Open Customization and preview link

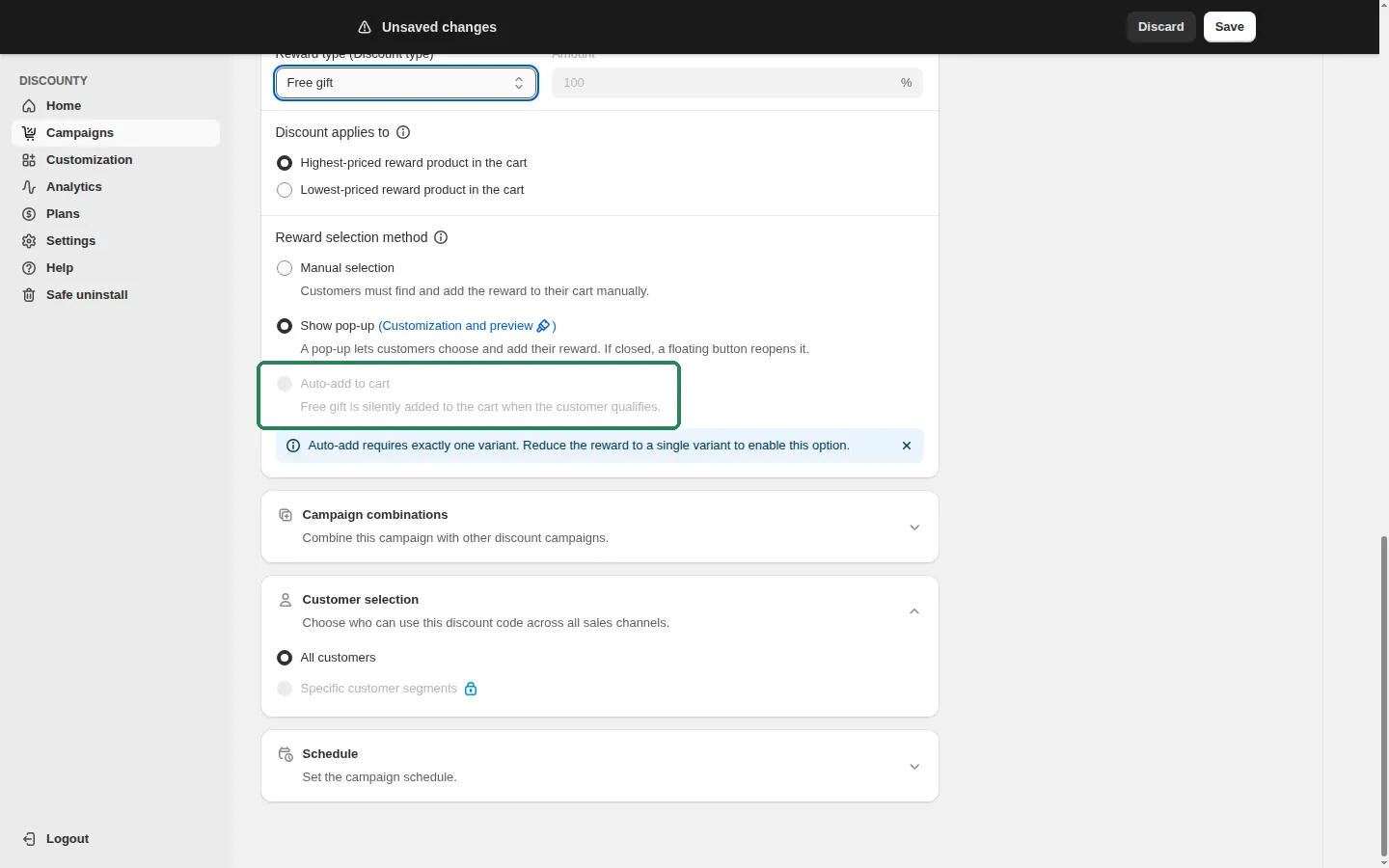point(467,326)
